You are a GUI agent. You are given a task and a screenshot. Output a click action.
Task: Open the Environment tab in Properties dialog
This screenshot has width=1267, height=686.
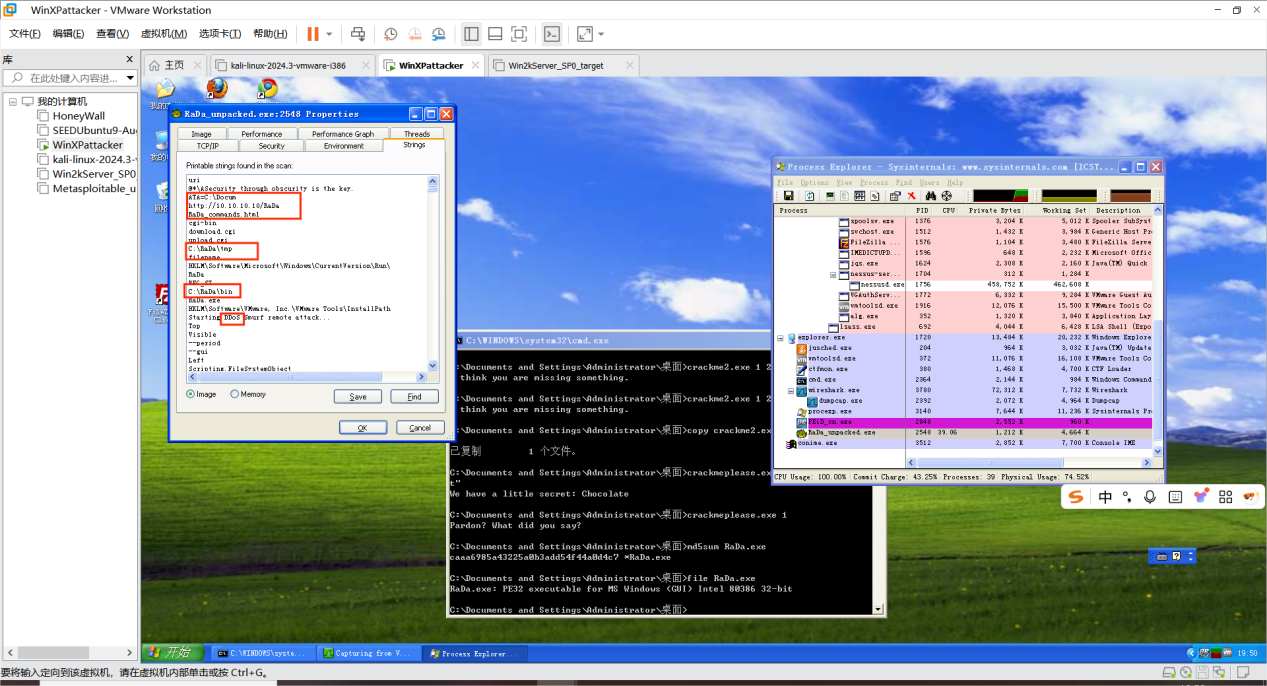(x=344, y=146)
